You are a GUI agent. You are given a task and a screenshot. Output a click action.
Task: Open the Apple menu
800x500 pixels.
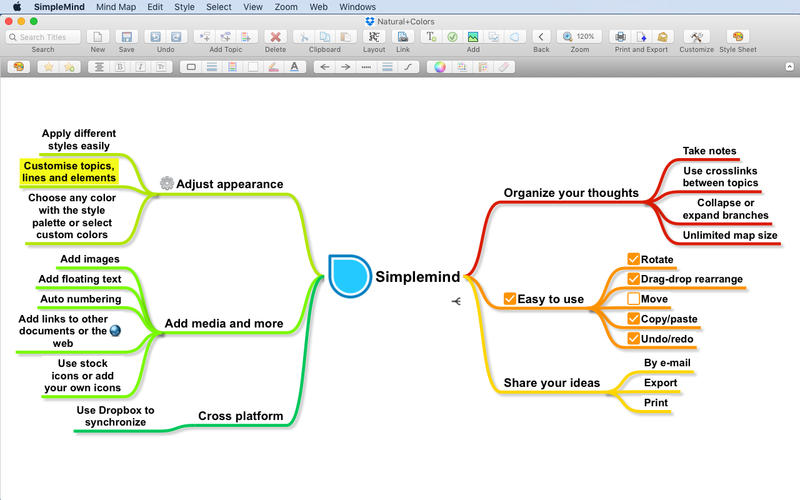click(17, 7)
